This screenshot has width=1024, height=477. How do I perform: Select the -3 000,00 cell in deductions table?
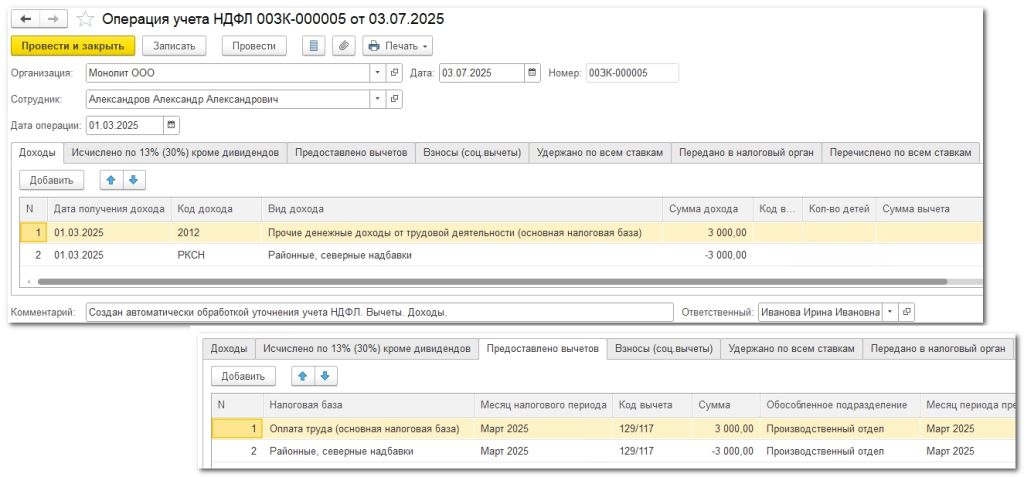click(726, 451)
